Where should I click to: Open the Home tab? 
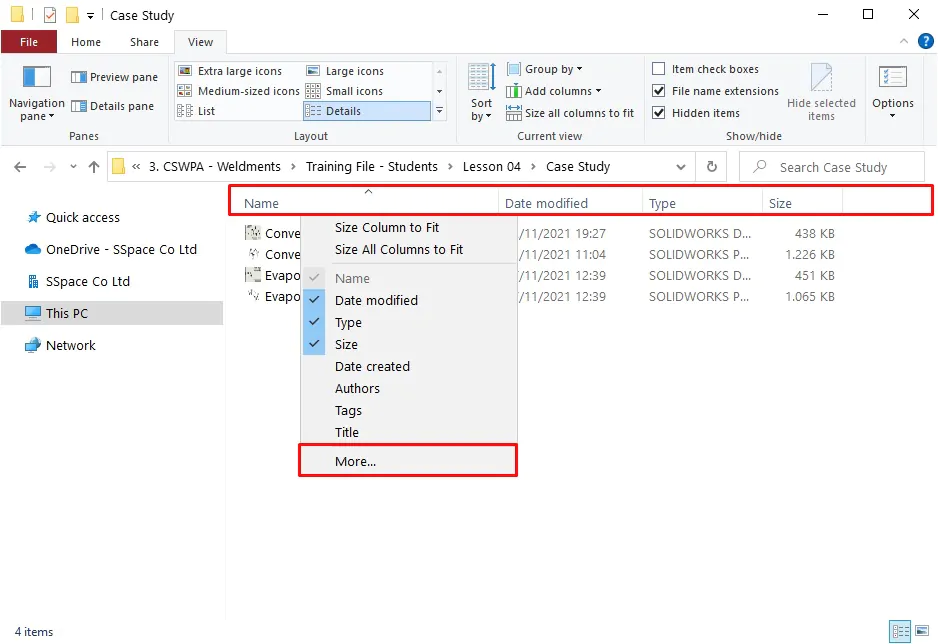pos(86,42)
